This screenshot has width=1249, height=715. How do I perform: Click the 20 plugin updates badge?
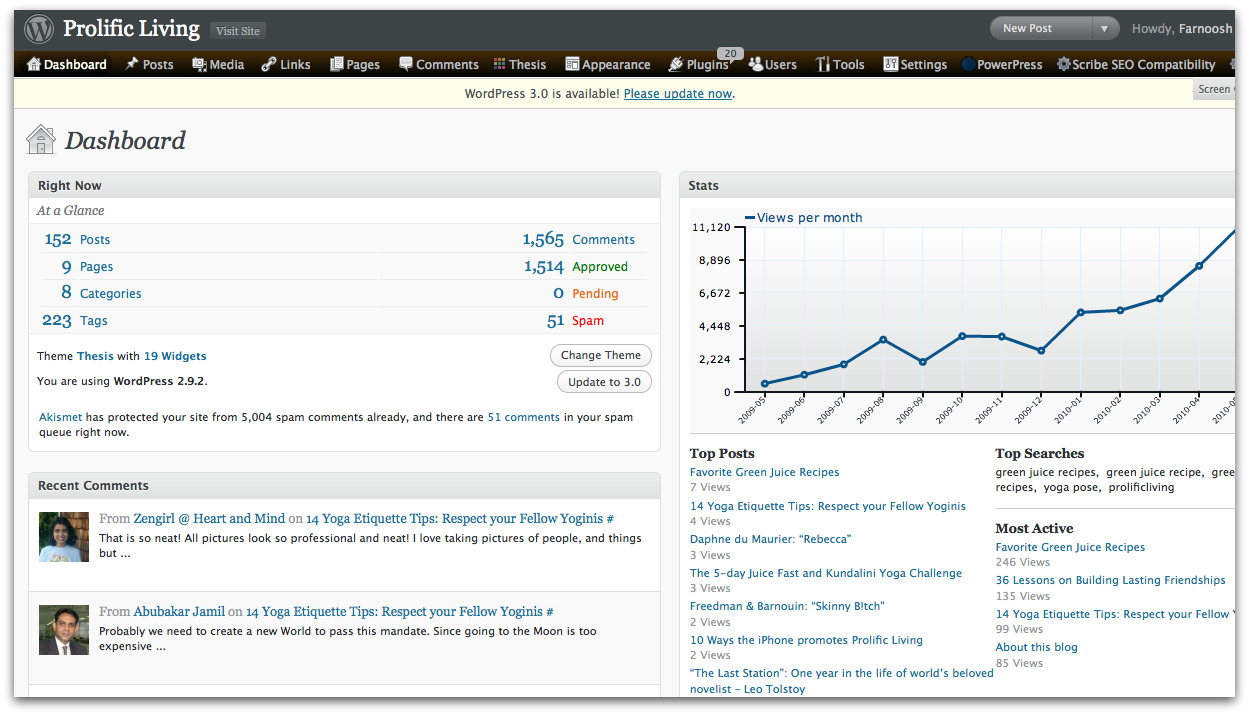point(730,53)
